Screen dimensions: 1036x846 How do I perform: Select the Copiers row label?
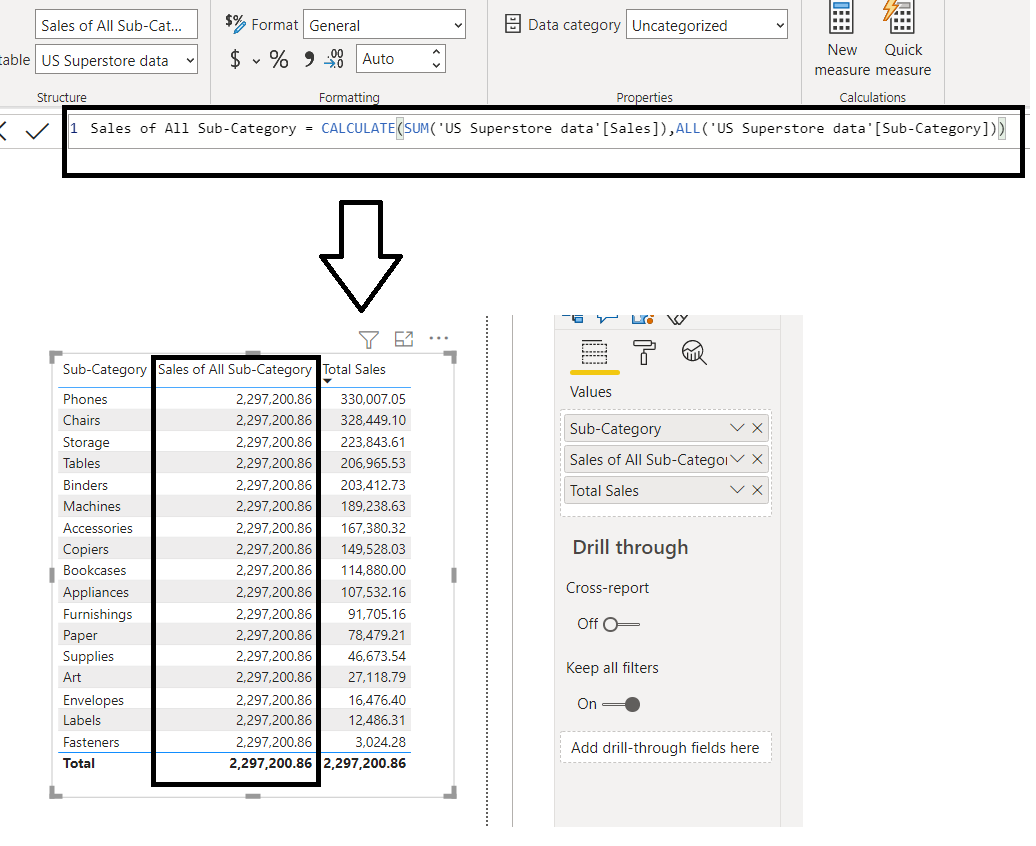86,549
